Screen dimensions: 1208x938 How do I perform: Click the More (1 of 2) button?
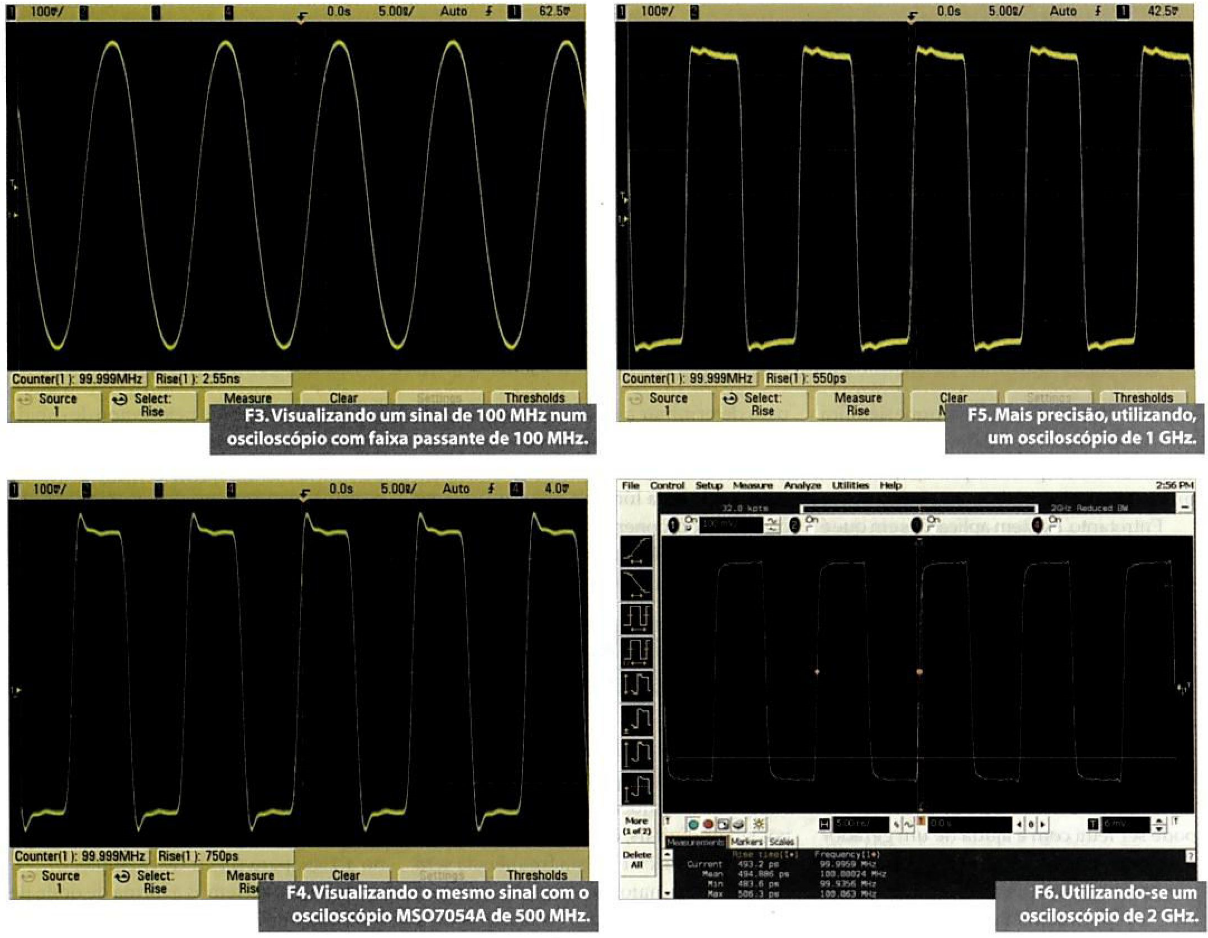(636, 823)
